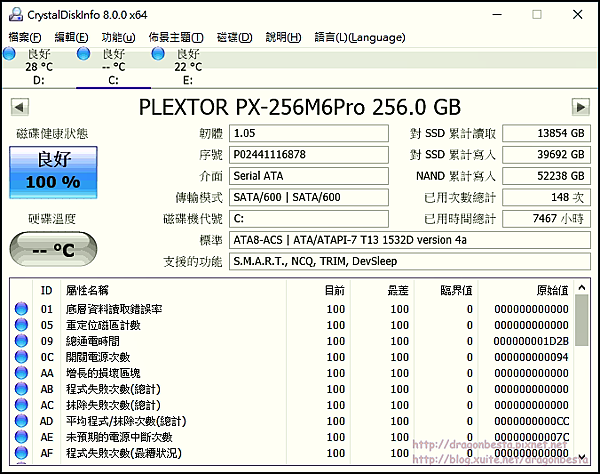Click the 屬性名稱 column header
The image size is (600, 474).
coord(173,290)
